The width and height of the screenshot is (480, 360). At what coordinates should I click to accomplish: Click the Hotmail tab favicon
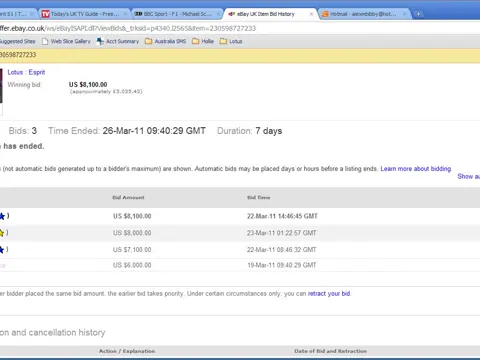[x=325, y=14]
